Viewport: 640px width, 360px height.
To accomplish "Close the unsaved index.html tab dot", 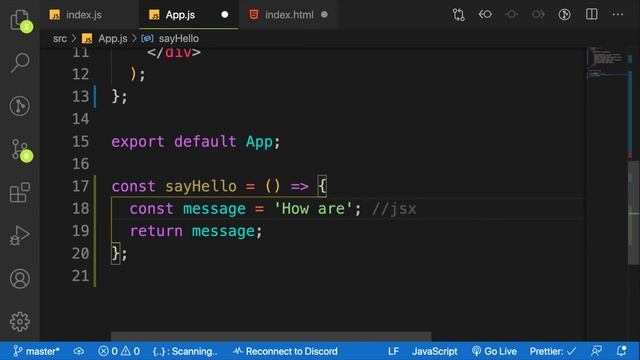I will [x=324, y=15].
